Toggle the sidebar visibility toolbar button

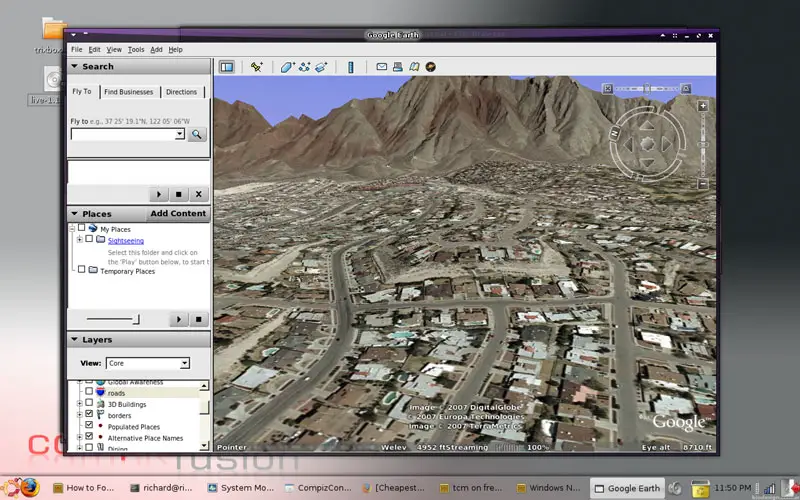coord(227,67)
